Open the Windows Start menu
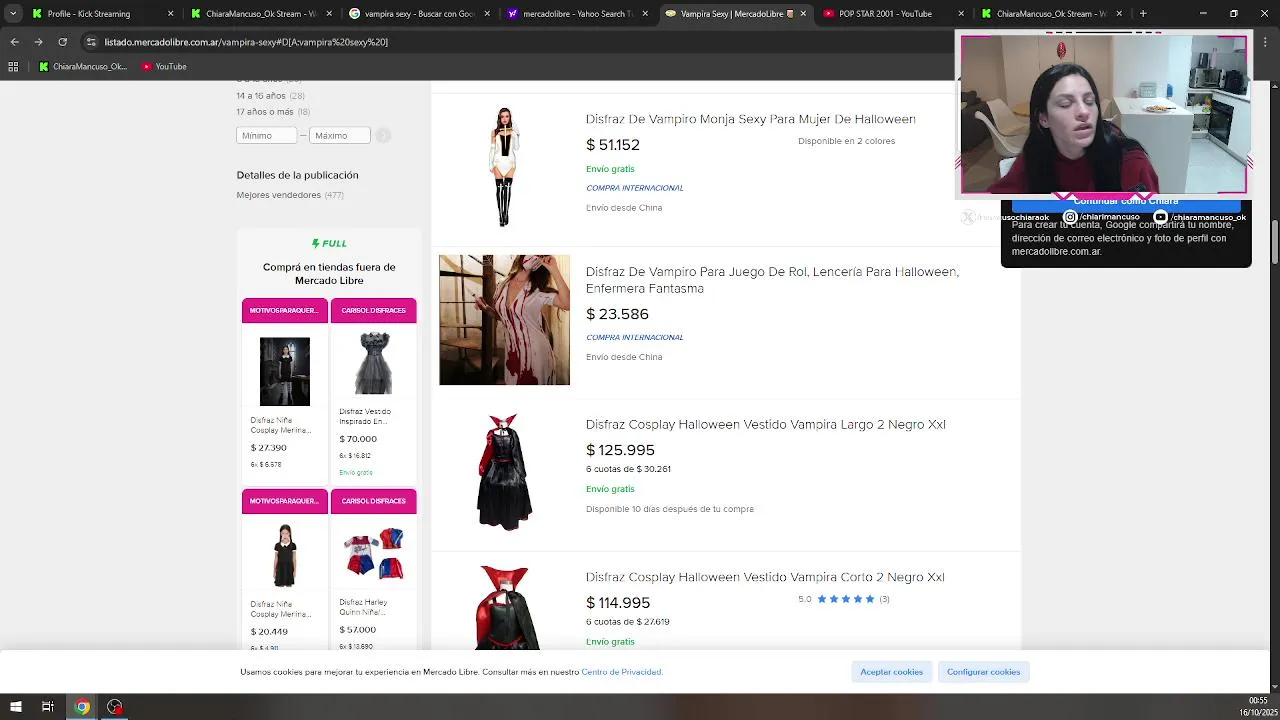 click(x=15, y=707)
